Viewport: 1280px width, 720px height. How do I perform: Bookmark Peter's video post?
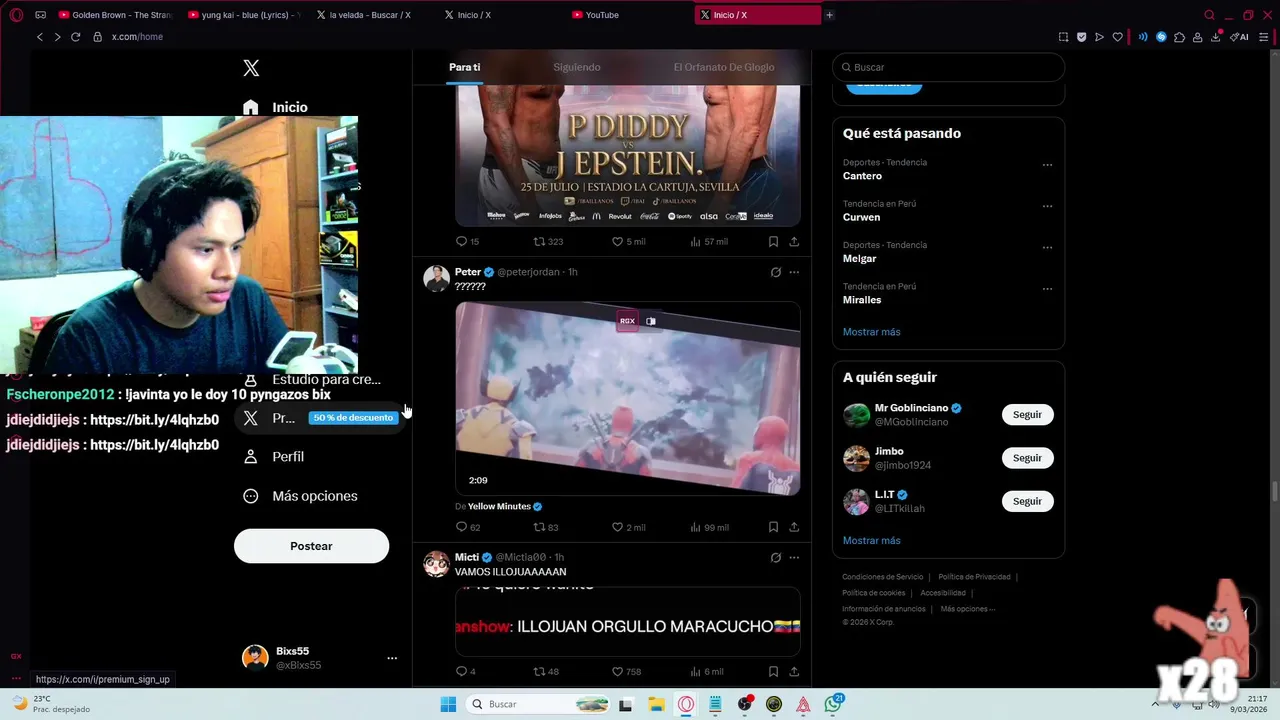coord(773,527)
